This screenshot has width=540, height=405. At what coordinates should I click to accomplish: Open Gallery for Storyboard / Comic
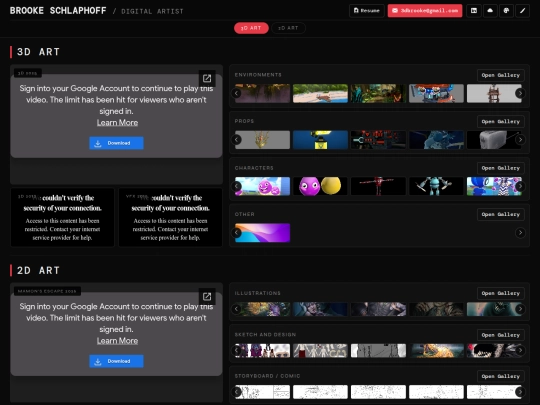click(501, 376)
